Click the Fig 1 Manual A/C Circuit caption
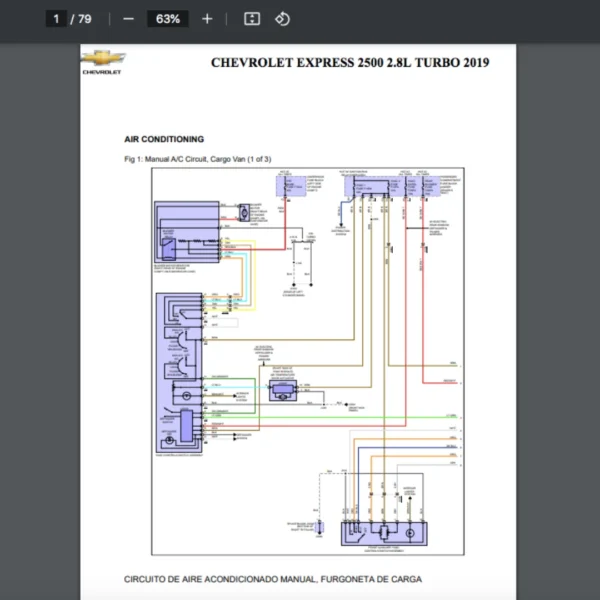 click(x=197, y=159)
